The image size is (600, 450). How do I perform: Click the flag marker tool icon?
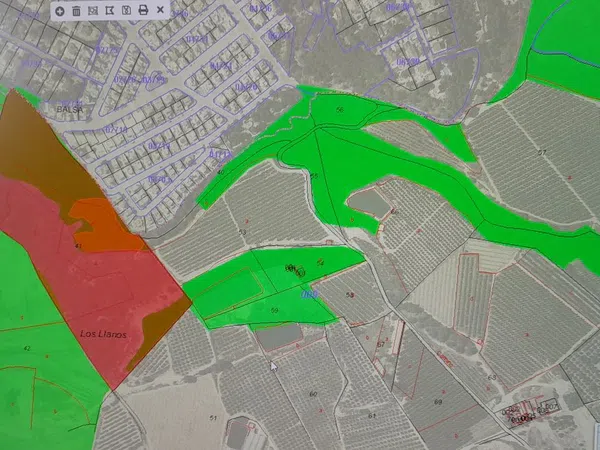click(109, 10)
